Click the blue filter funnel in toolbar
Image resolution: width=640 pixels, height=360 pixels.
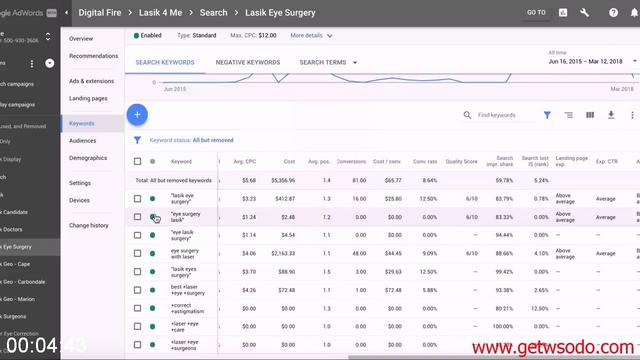pyautogui.click(x=547, y=115)
